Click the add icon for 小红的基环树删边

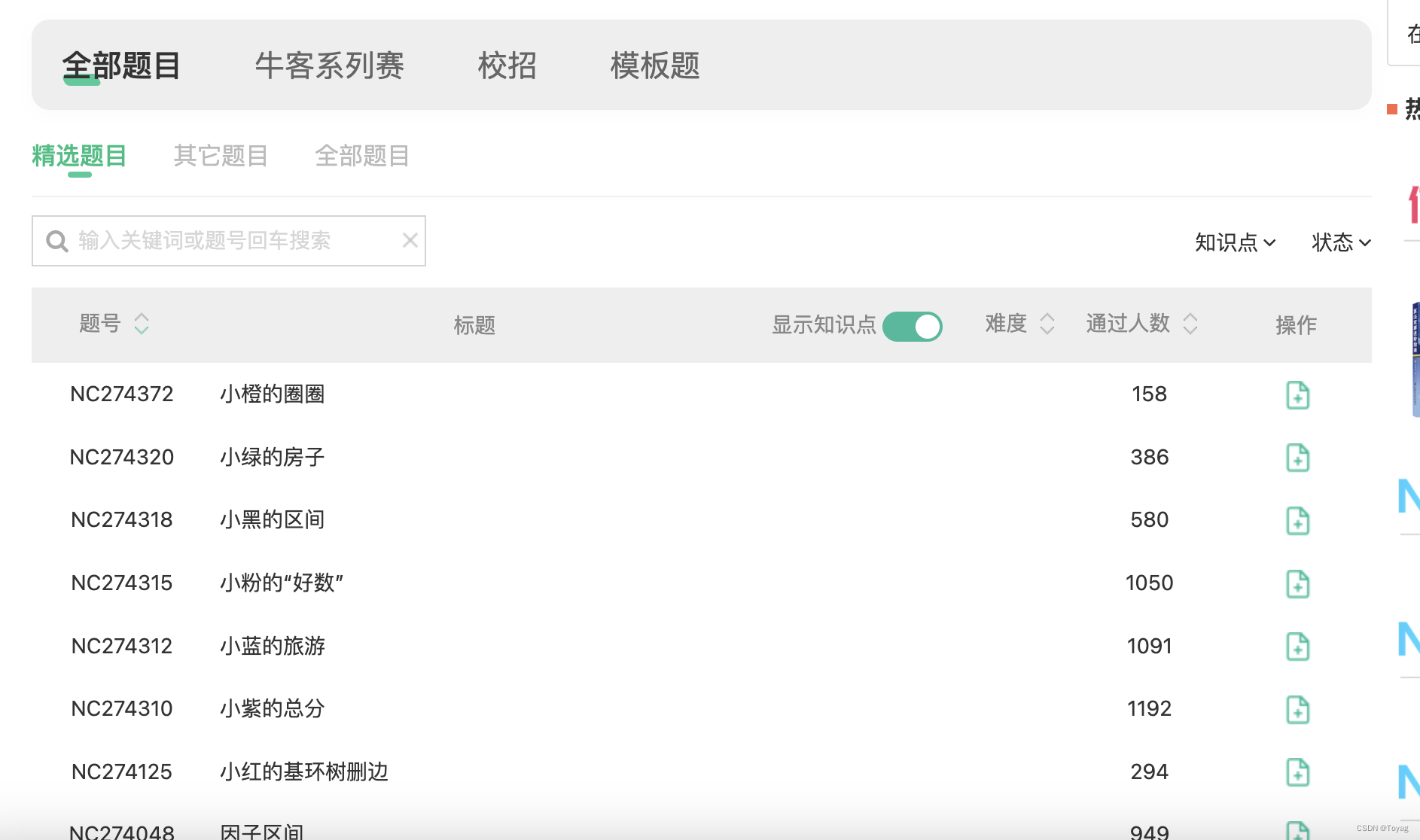1298,772
